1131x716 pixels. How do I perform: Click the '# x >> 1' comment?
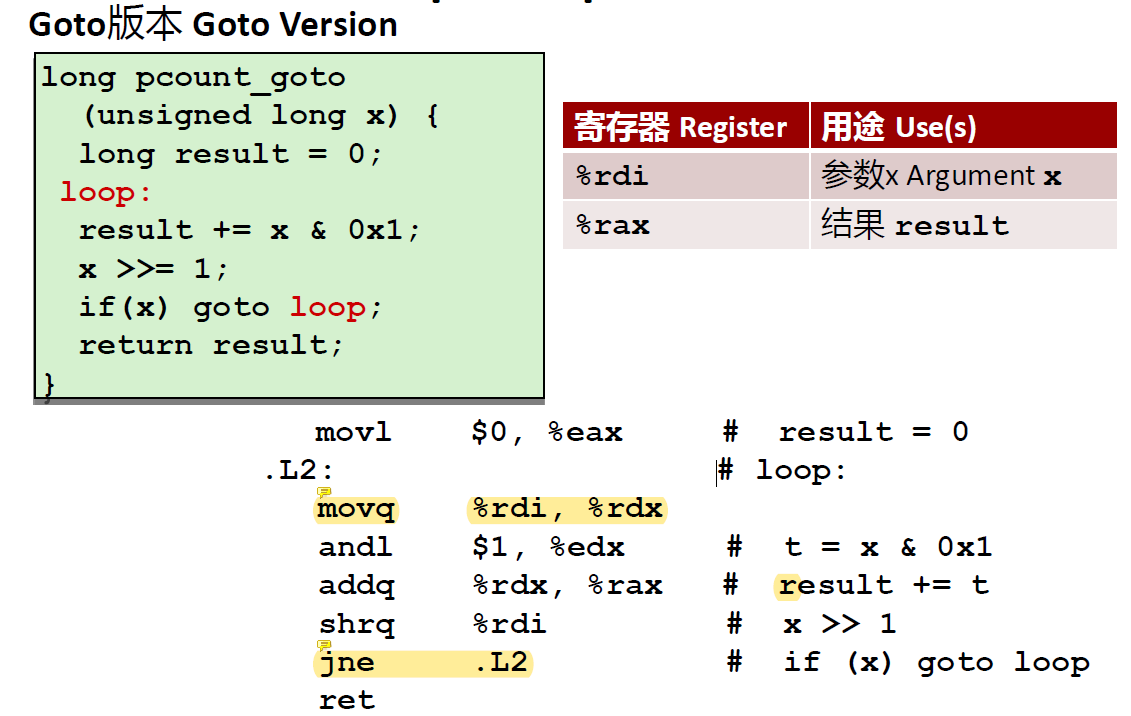811,624
